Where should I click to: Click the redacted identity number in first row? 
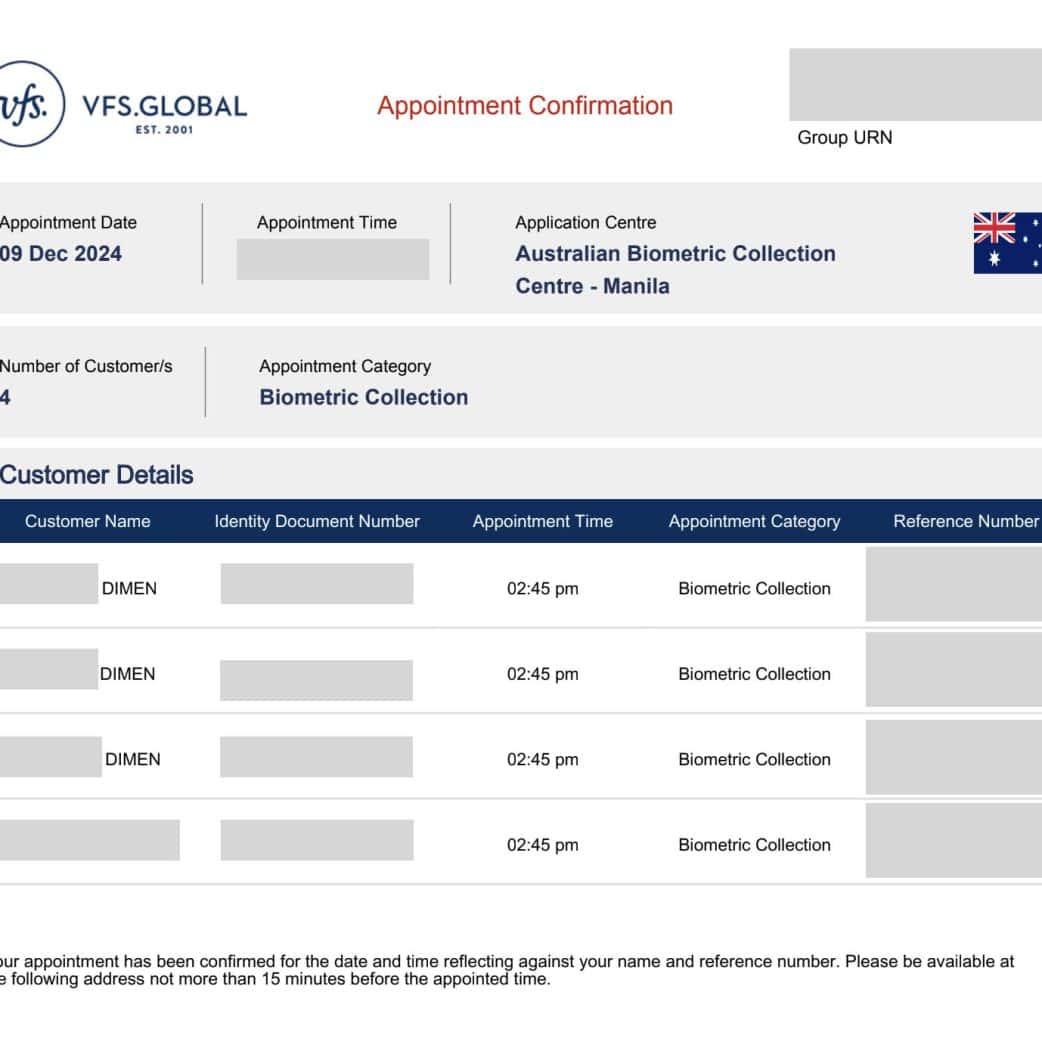[316, 584]
